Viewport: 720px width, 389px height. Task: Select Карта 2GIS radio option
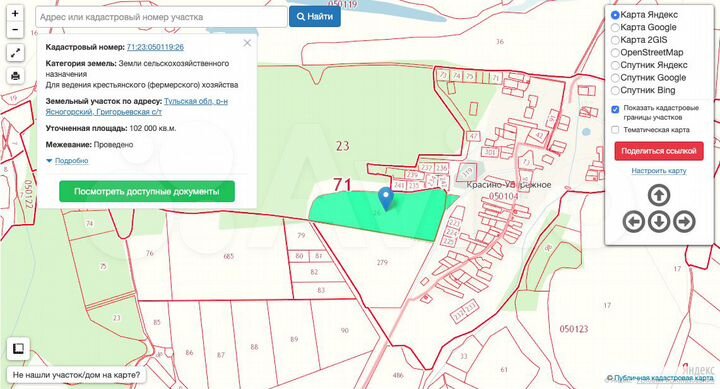tap(615, 40)
